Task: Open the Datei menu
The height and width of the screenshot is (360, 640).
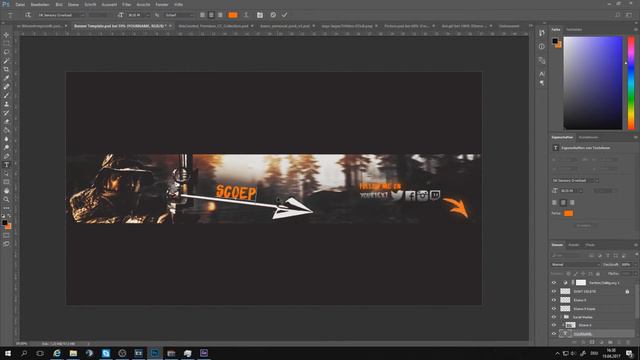Action: pos(20,4)
